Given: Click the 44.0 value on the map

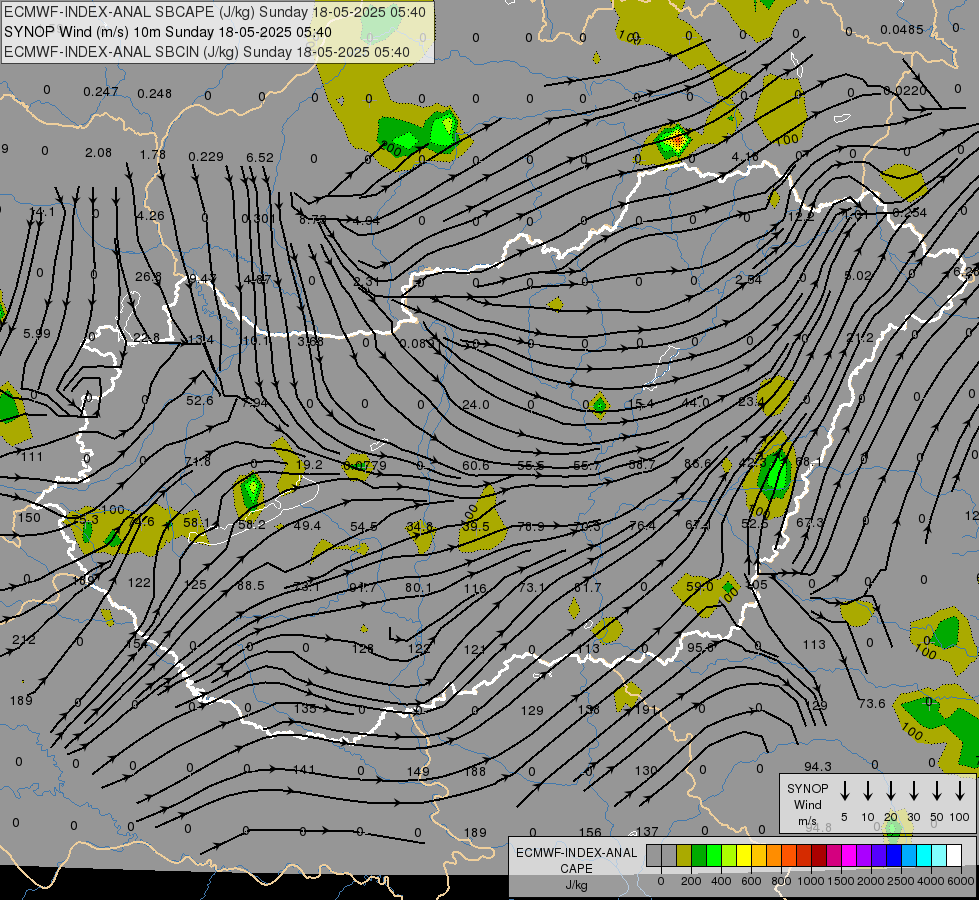Looking at the screenshot, I should (695, 403).
